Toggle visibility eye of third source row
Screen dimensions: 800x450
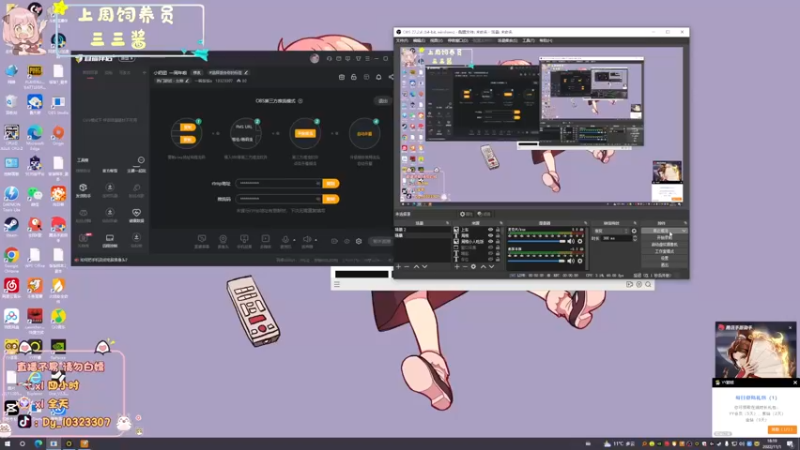point(490,241)
